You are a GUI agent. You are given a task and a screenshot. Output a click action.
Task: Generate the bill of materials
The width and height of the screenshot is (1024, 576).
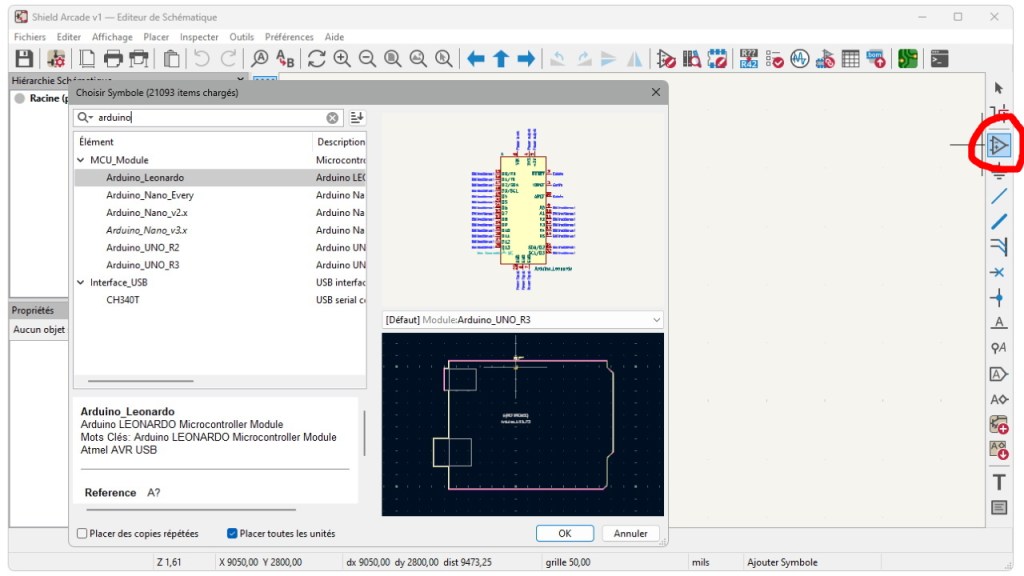tap(875, 58)
